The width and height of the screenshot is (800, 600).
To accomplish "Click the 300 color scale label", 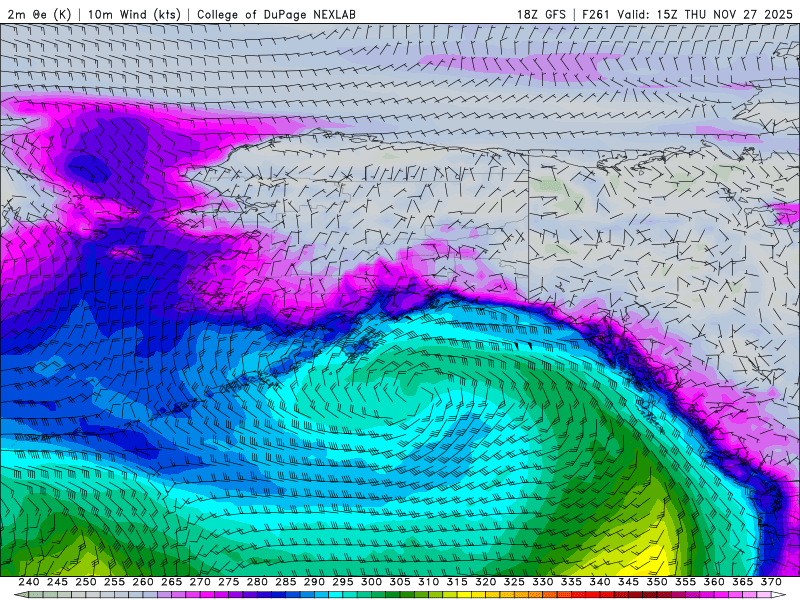I will pyautogui.click(x=371, y=582).
